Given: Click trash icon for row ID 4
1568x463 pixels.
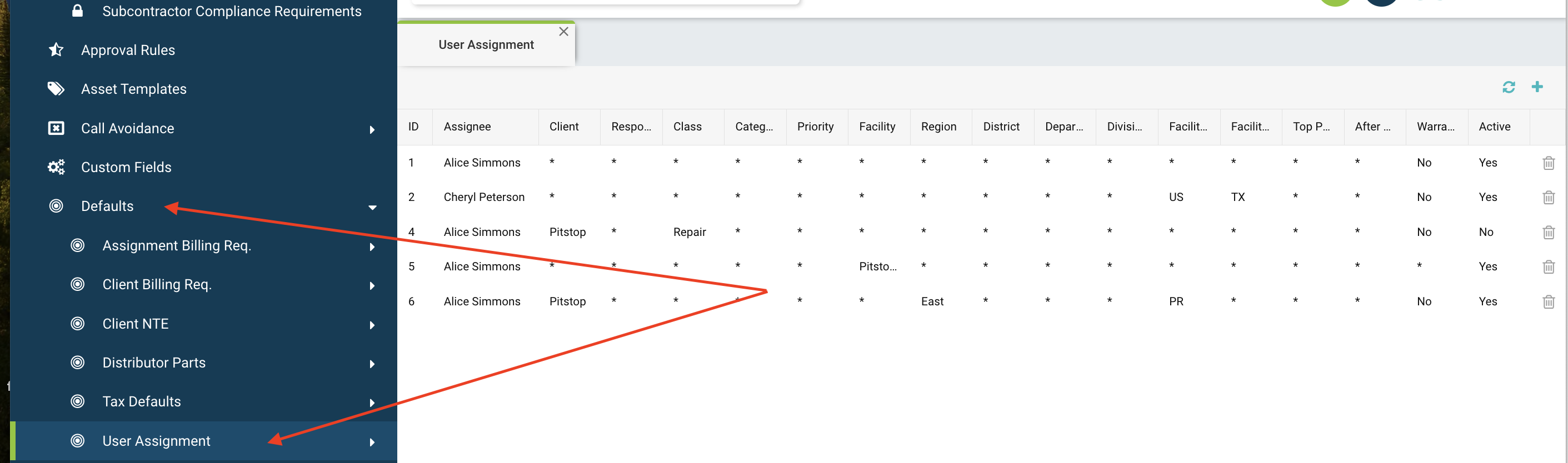Looking at the screenshot, I should (1548, 233).
